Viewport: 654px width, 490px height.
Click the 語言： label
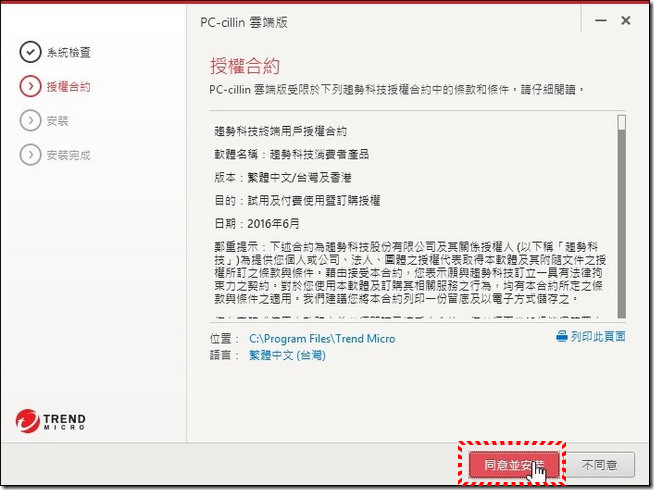224,355
